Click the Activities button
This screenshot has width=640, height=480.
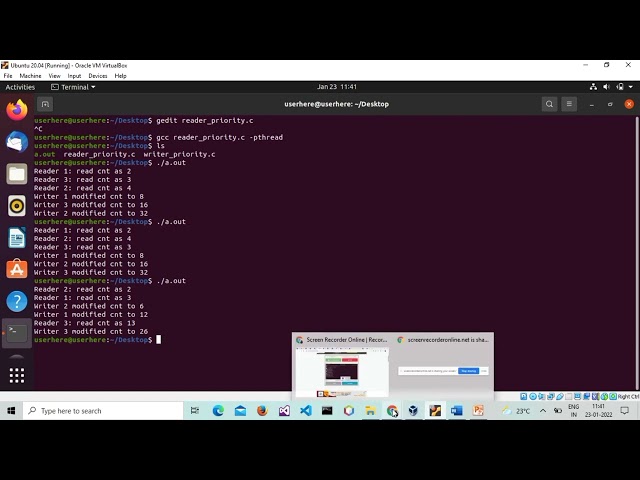point(20,87)
